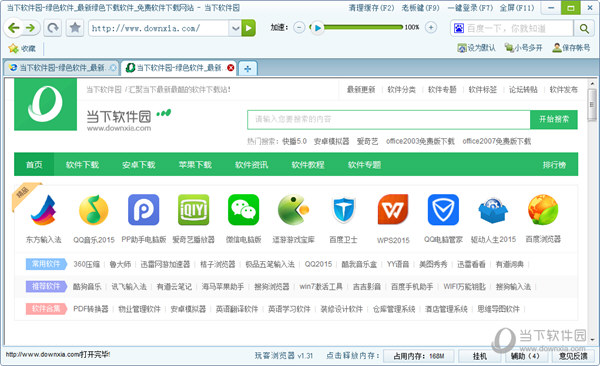Screen dimensions: 600x366
Task: Select 软件资讯 nav item
Action: pyautogui.click(x=251, y=165)
